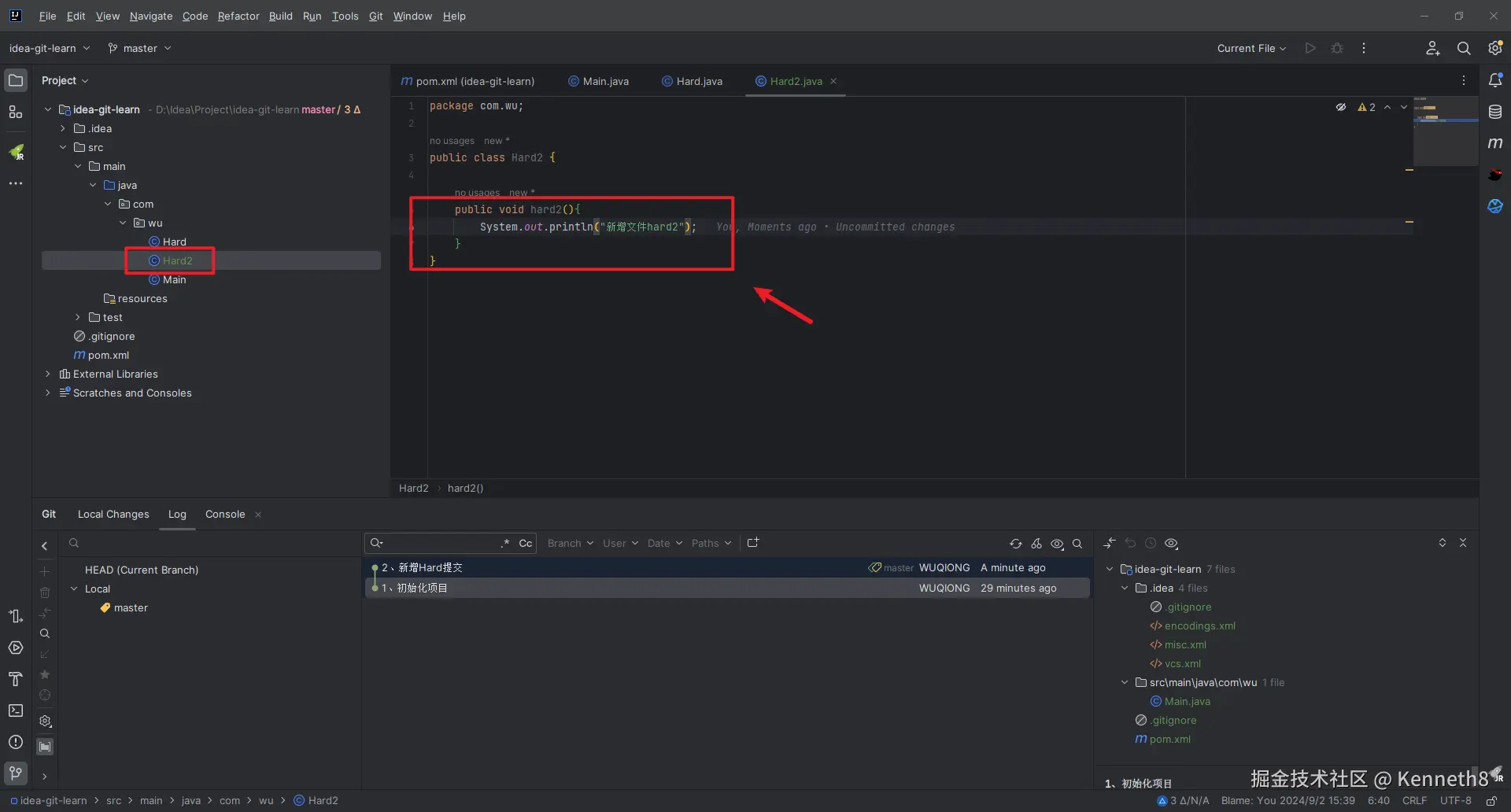Click the cherry-pick icon in Git log
Viewport: 1511px width, 812px height.
click(x=1036, y=544)
